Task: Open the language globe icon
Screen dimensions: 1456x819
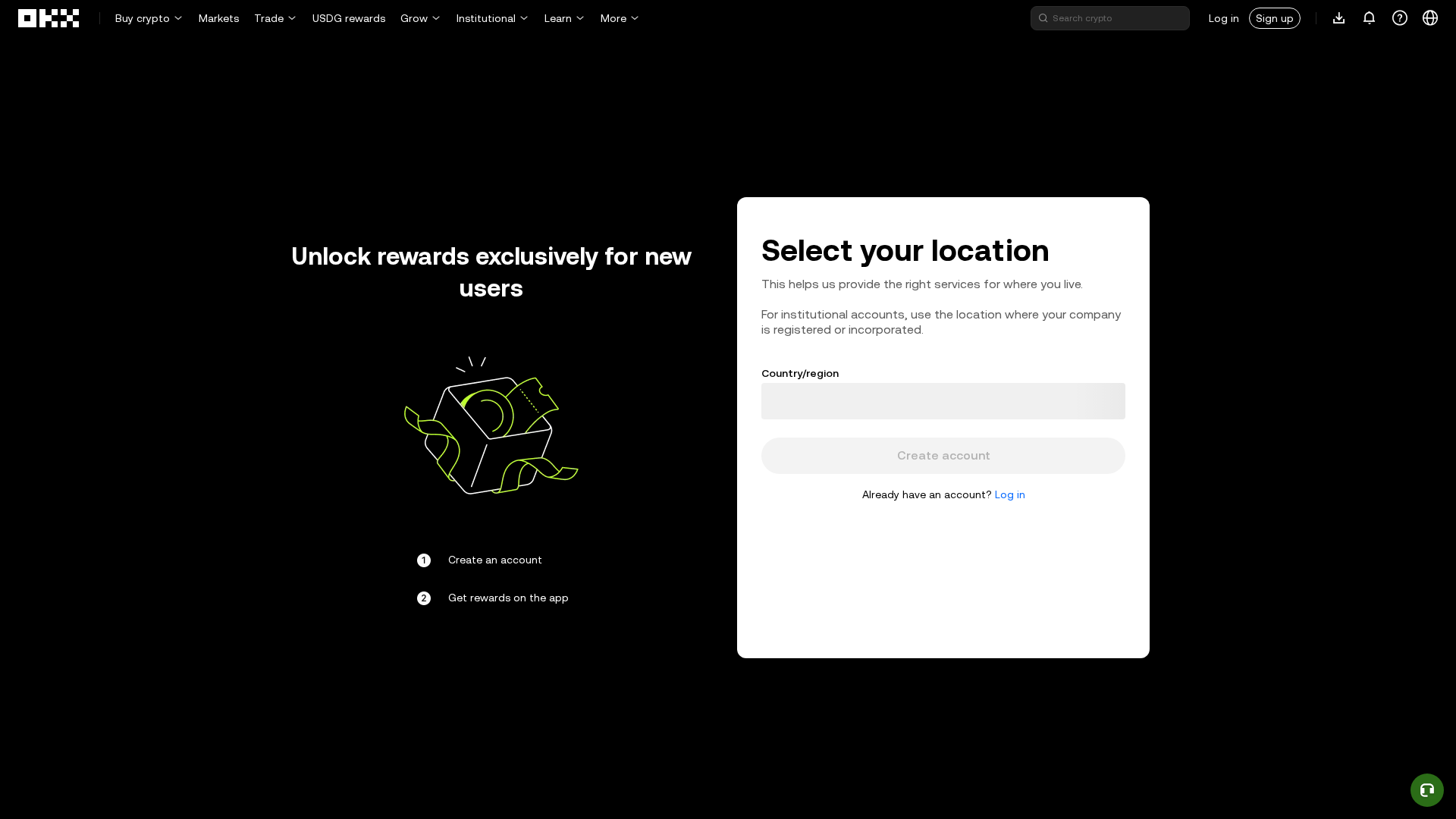Action: point(1430,17)
